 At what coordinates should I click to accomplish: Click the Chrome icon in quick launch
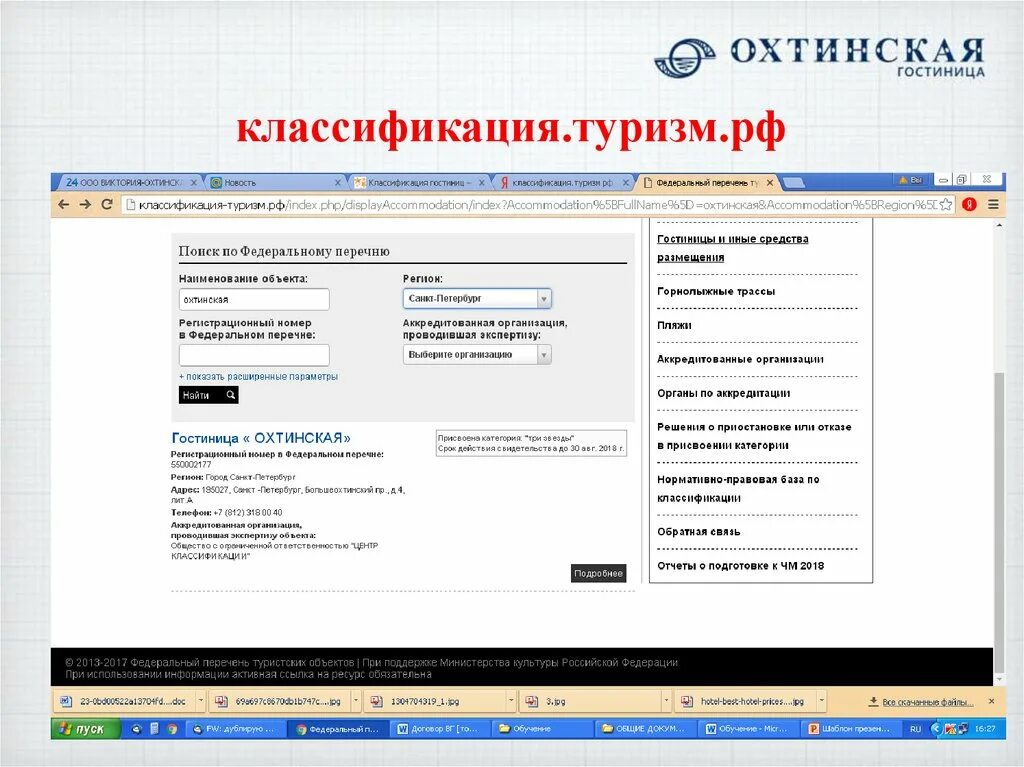(x=172, y=728)
